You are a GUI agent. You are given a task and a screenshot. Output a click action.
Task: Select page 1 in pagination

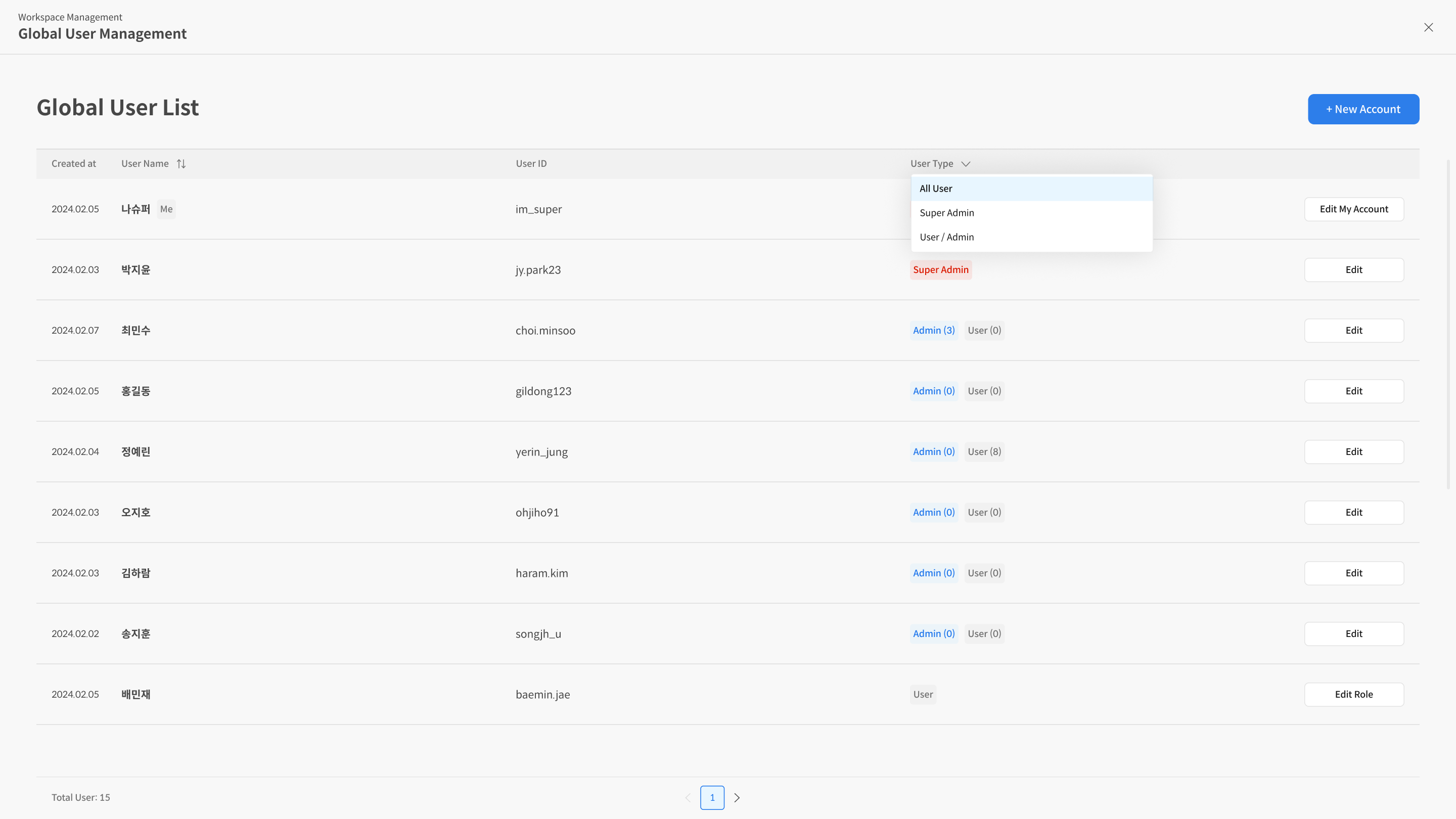click(712, 798)
